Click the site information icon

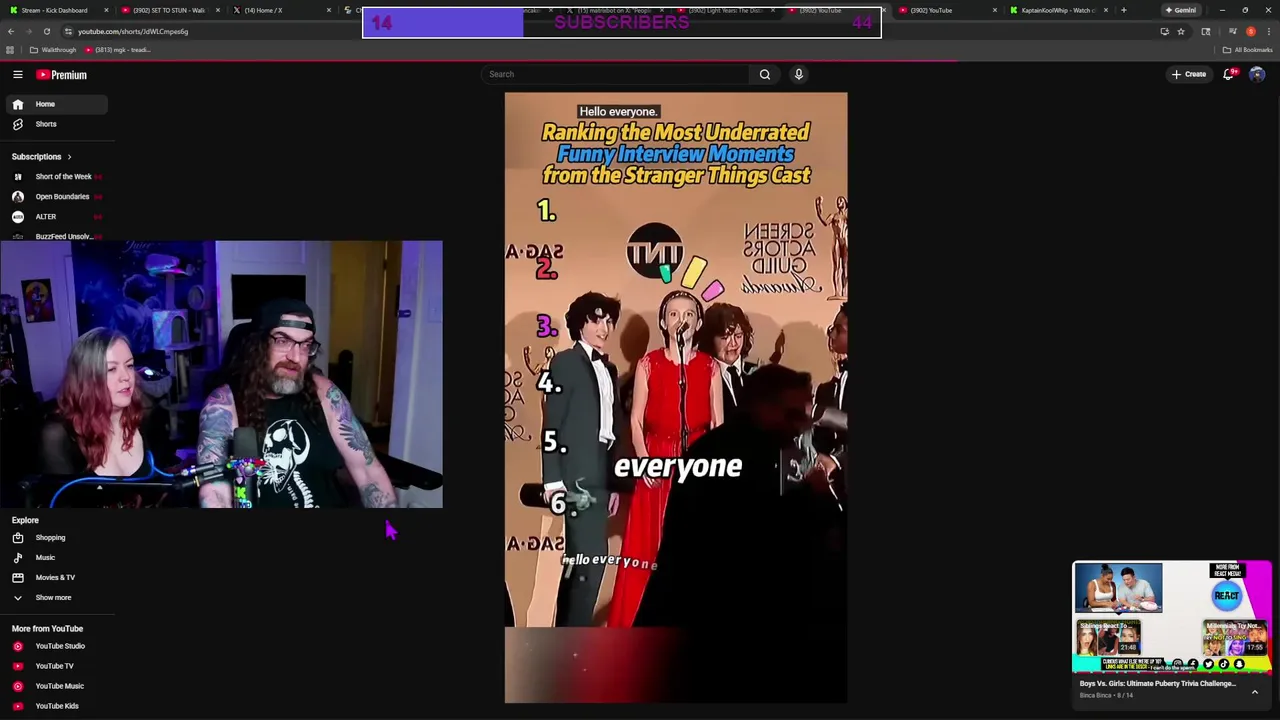pyautogui.click(x=68, y=31)
